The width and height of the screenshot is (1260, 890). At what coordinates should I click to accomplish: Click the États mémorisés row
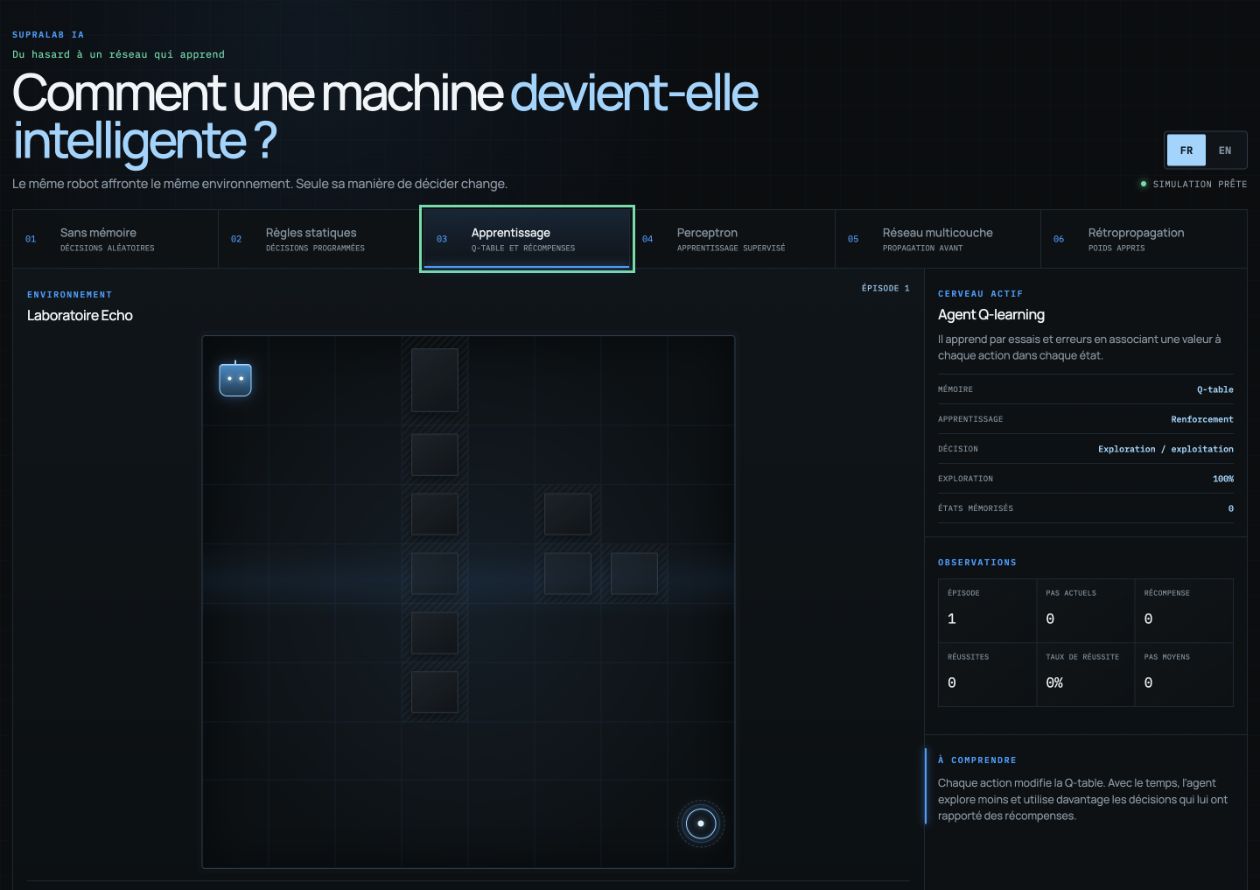point(1086,508)
